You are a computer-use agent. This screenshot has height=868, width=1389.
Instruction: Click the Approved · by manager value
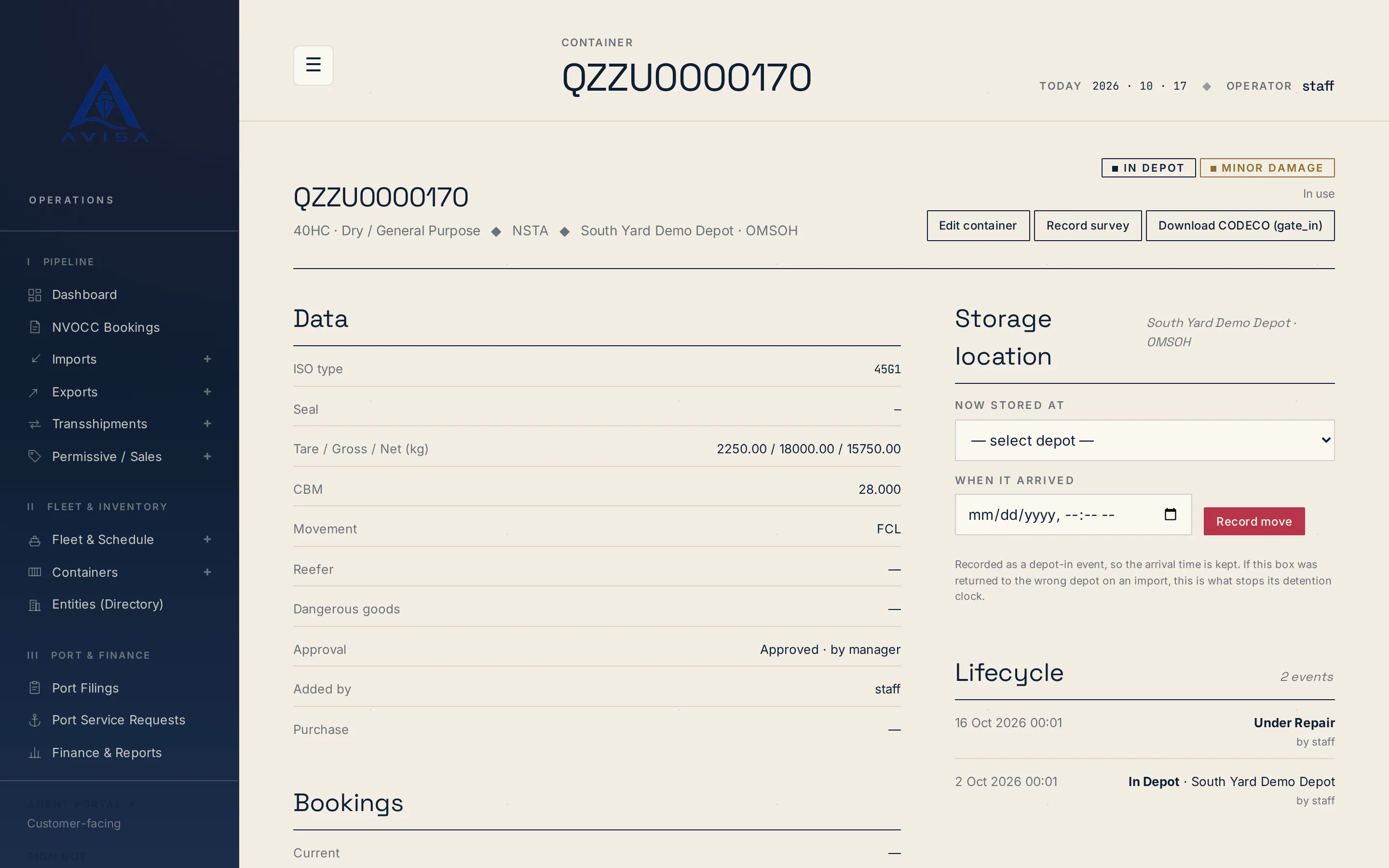click(830, 649)
